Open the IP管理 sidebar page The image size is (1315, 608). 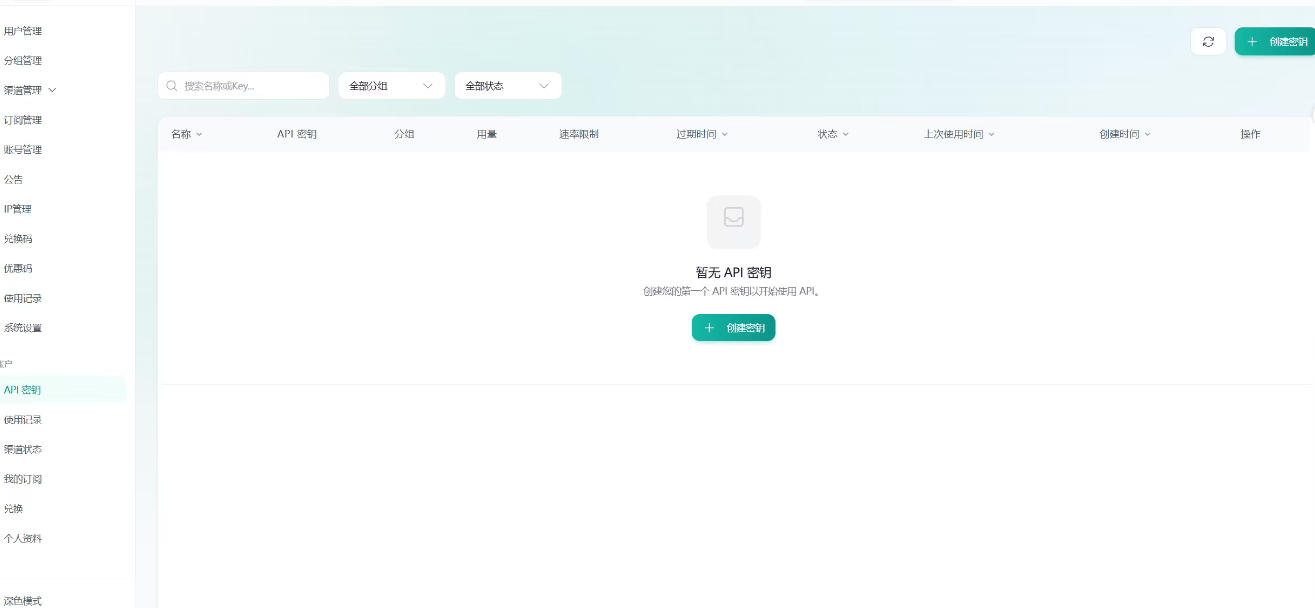(17, 208)
